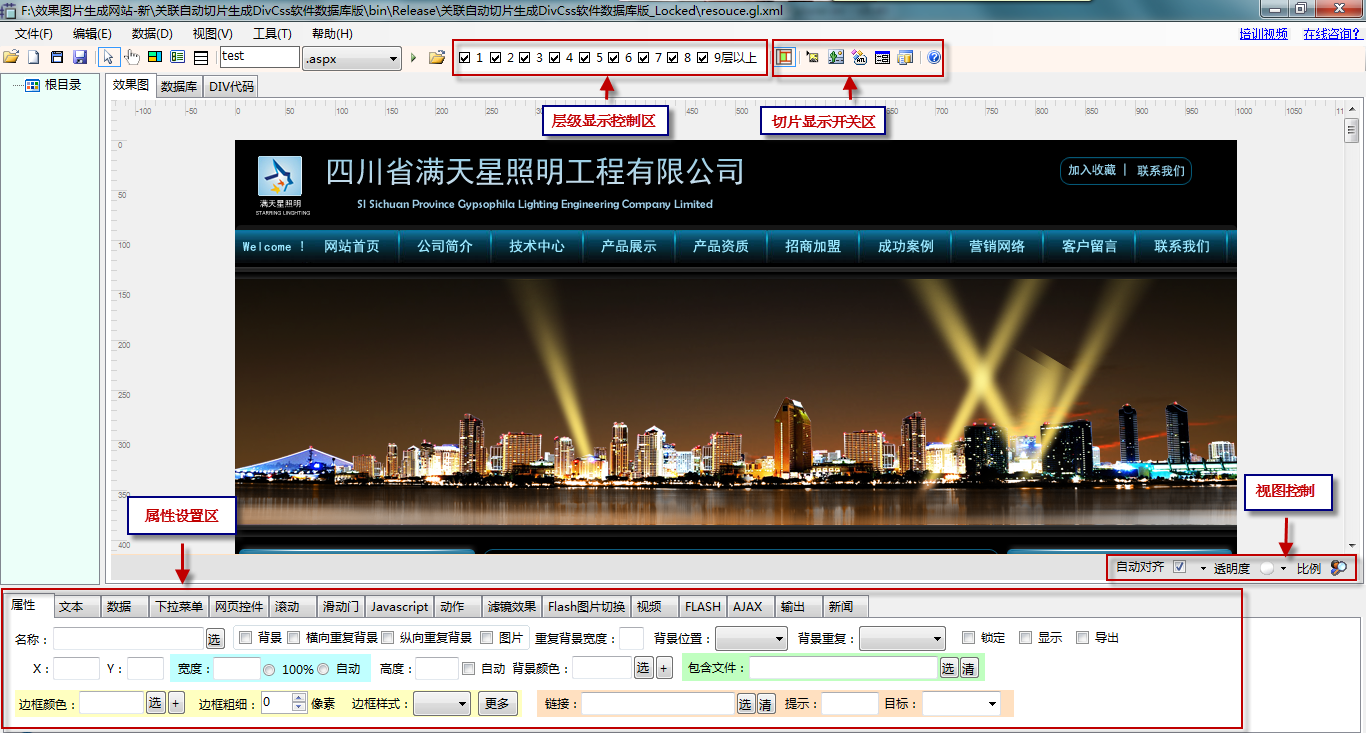Screen dimensions: 1366x733
Task: Click the XML file icon in toolbar
Action: coord(859,58)
